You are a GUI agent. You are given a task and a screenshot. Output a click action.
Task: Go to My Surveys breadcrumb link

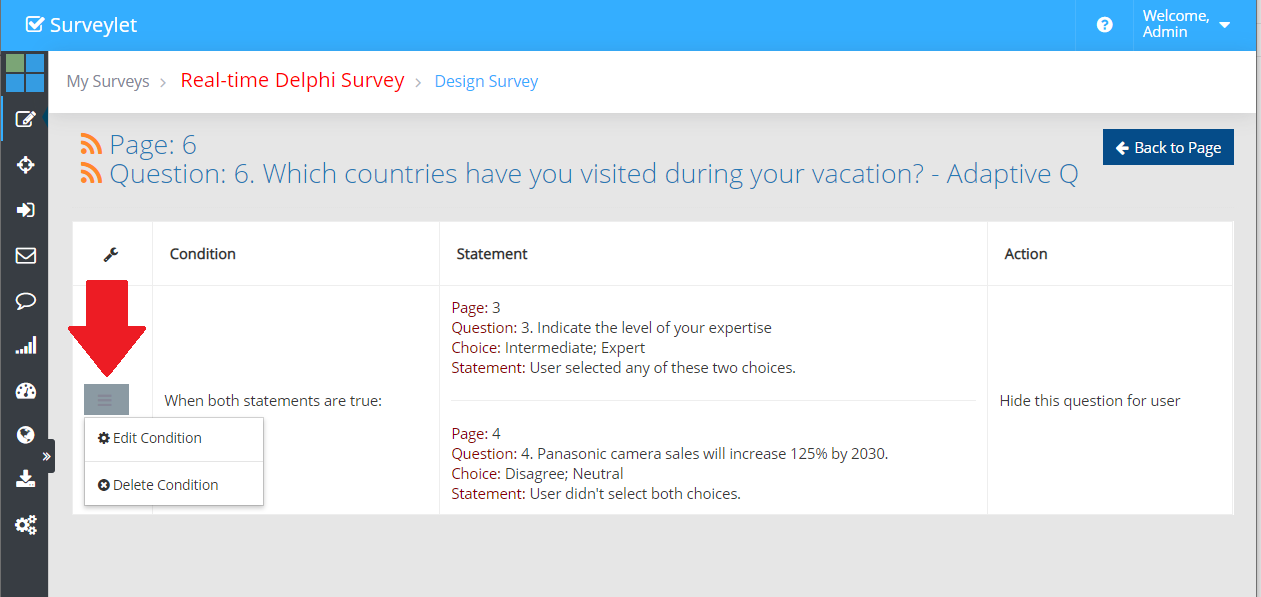click(x=108, y=82)
